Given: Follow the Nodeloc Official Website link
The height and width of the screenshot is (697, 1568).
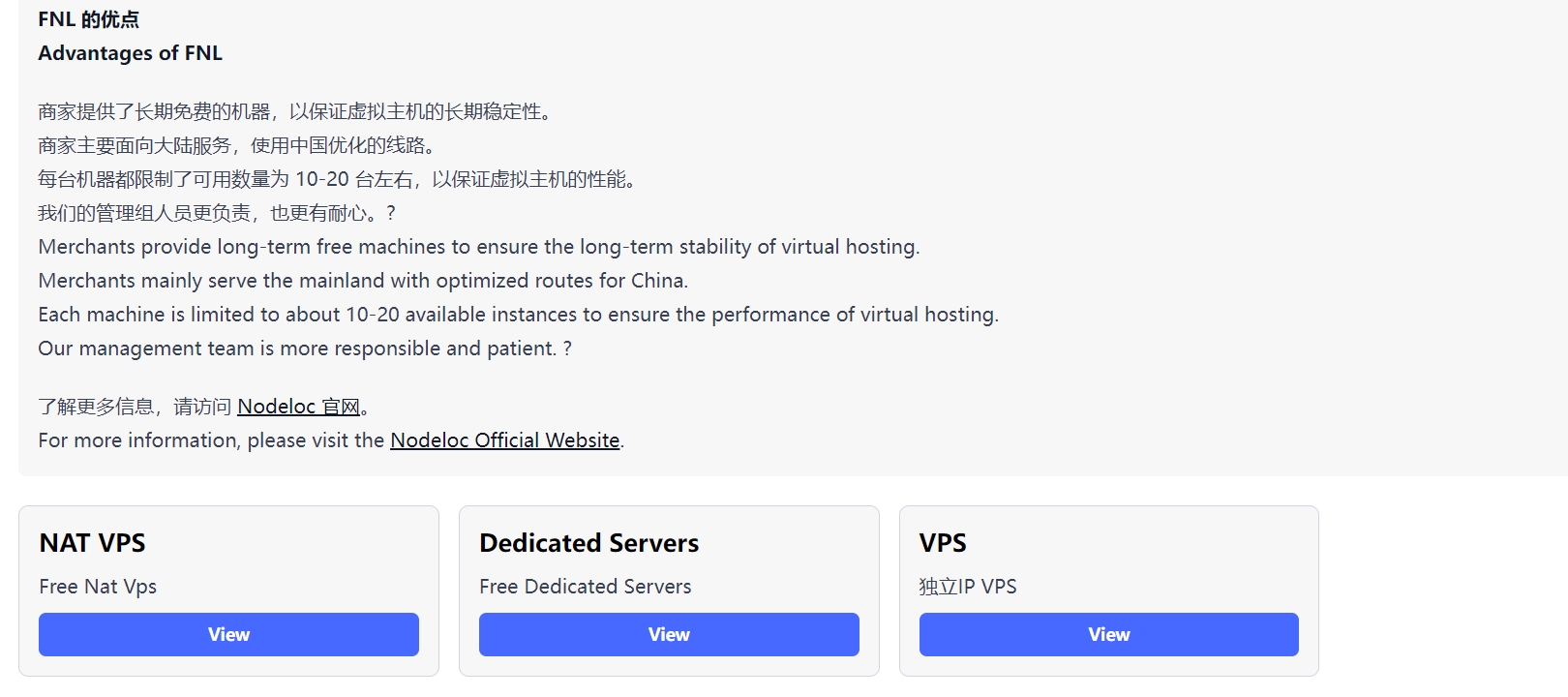Looking at the screenshot, I should pyautogui.click(x=504, y=440).
